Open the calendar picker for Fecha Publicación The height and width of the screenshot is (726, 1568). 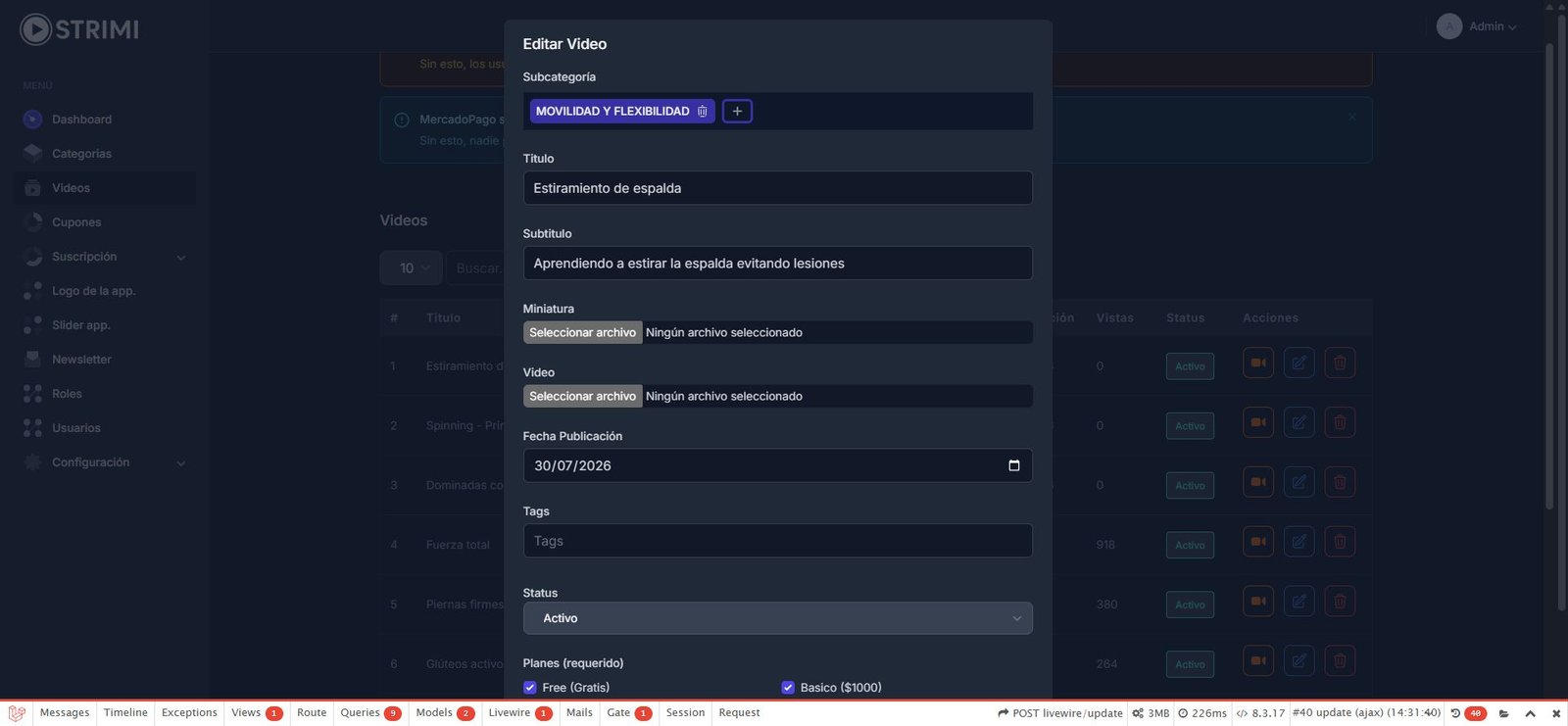(x=1013, y=465)
